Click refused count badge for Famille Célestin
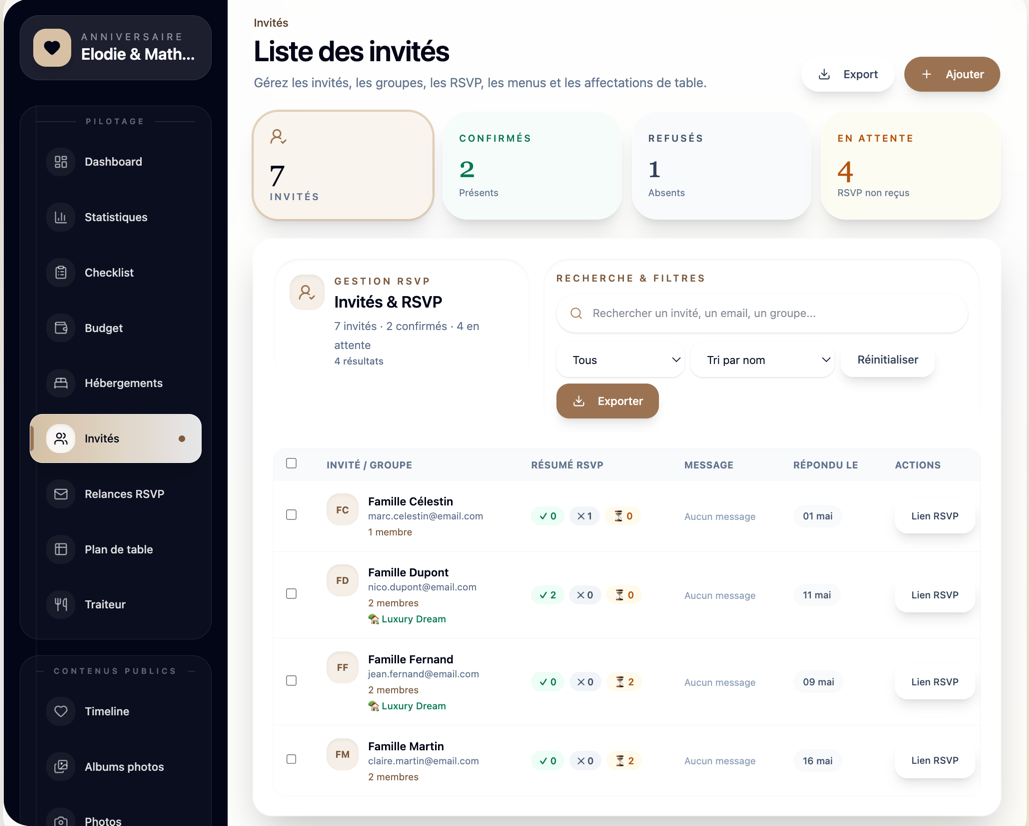Screen dimensions: 1029x826 click(x=584, y=516)
